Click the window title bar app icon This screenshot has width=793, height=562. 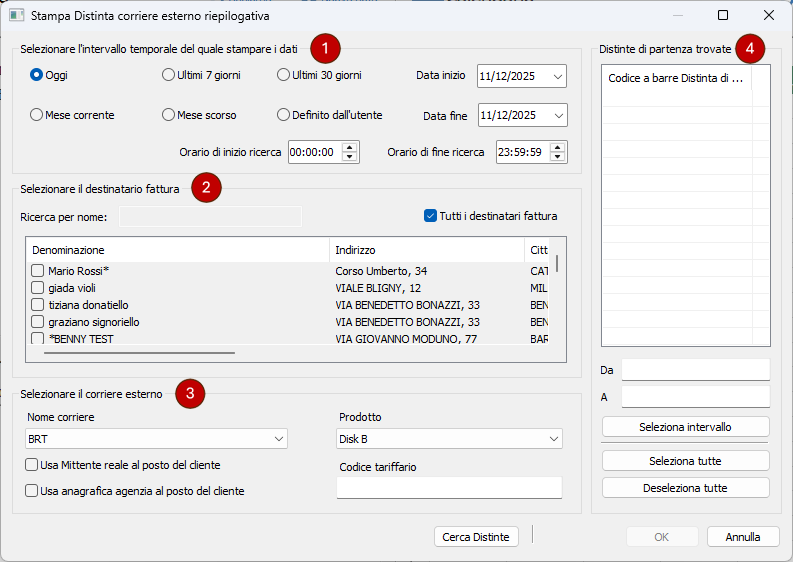16,16
